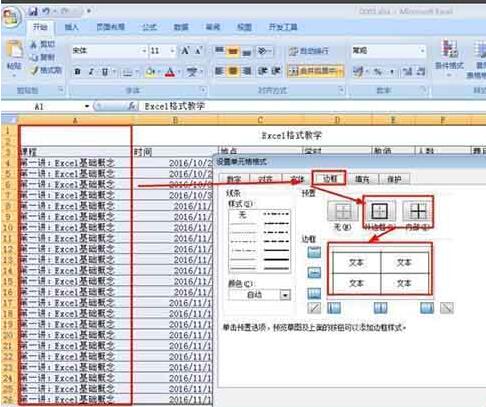The image size is (486, 407).
Task: Open the Fill tab in Format Cells dialog
Action: 362,179
